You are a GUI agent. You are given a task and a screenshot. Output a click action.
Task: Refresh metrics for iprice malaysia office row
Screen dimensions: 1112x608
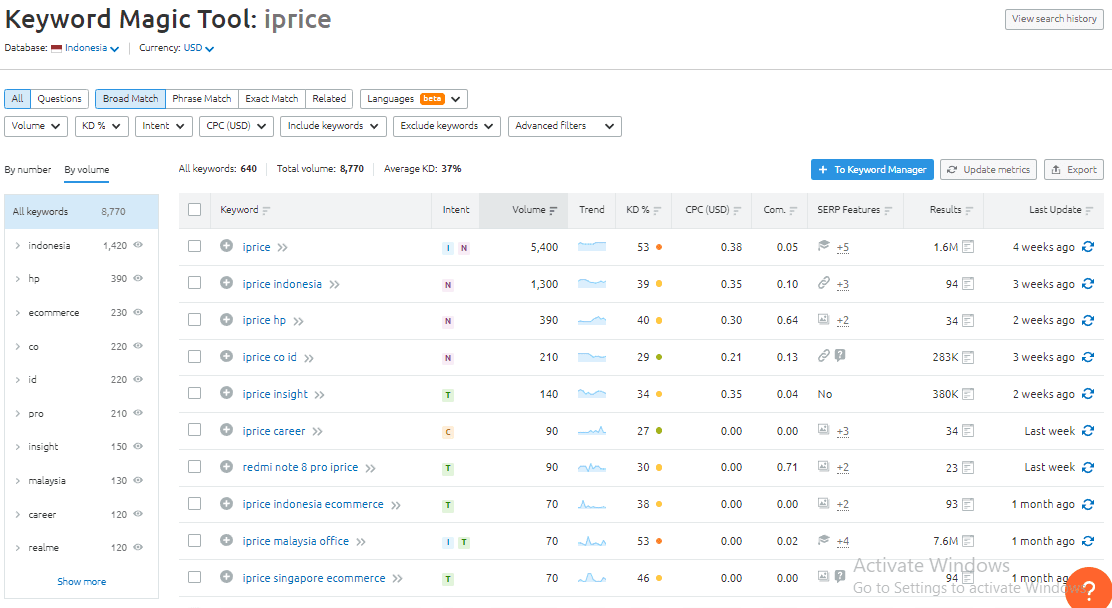click(x=1088, y=541)
